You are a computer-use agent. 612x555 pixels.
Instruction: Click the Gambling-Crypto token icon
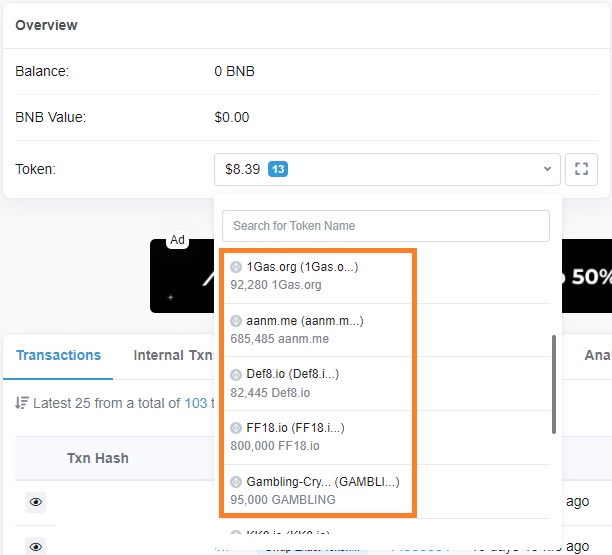236,482
